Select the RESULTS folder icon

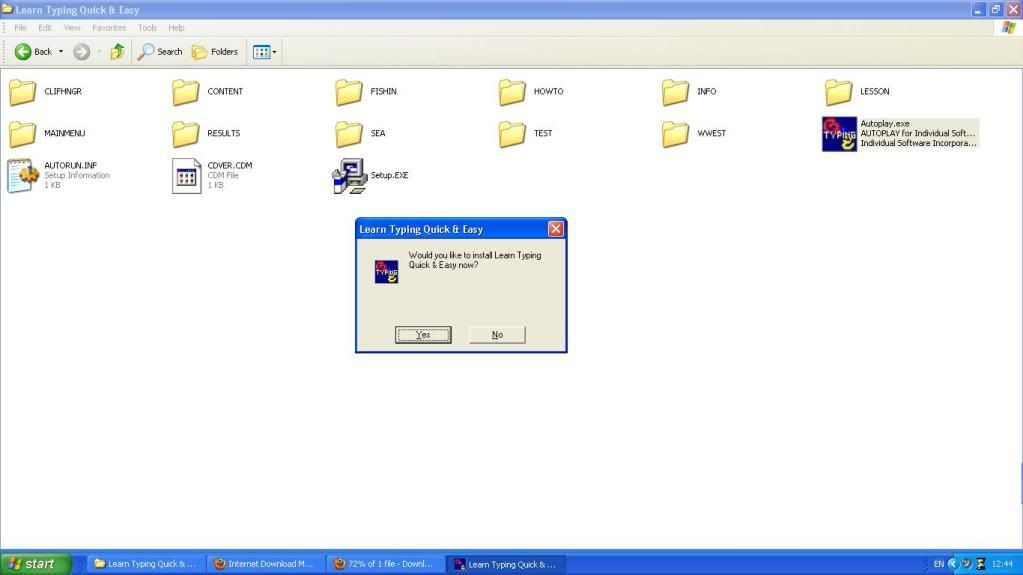(186, 134)
